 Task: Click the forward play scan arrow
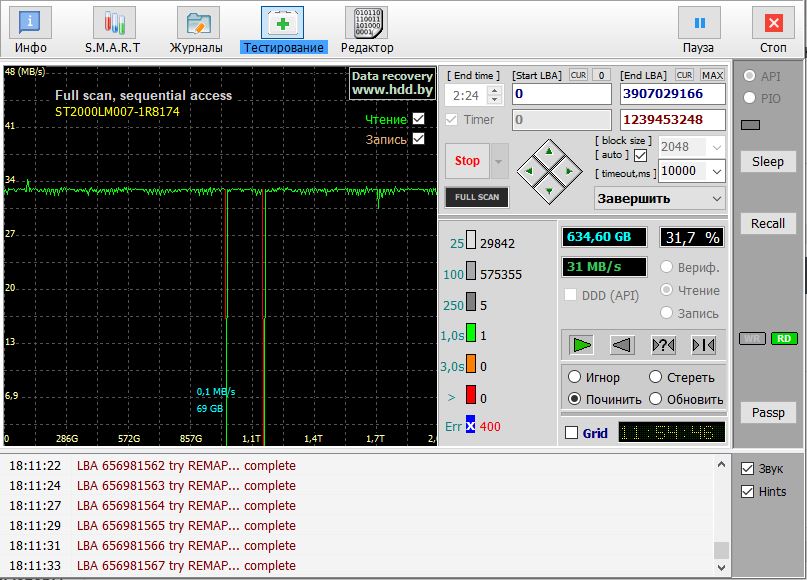pos(581,345)
